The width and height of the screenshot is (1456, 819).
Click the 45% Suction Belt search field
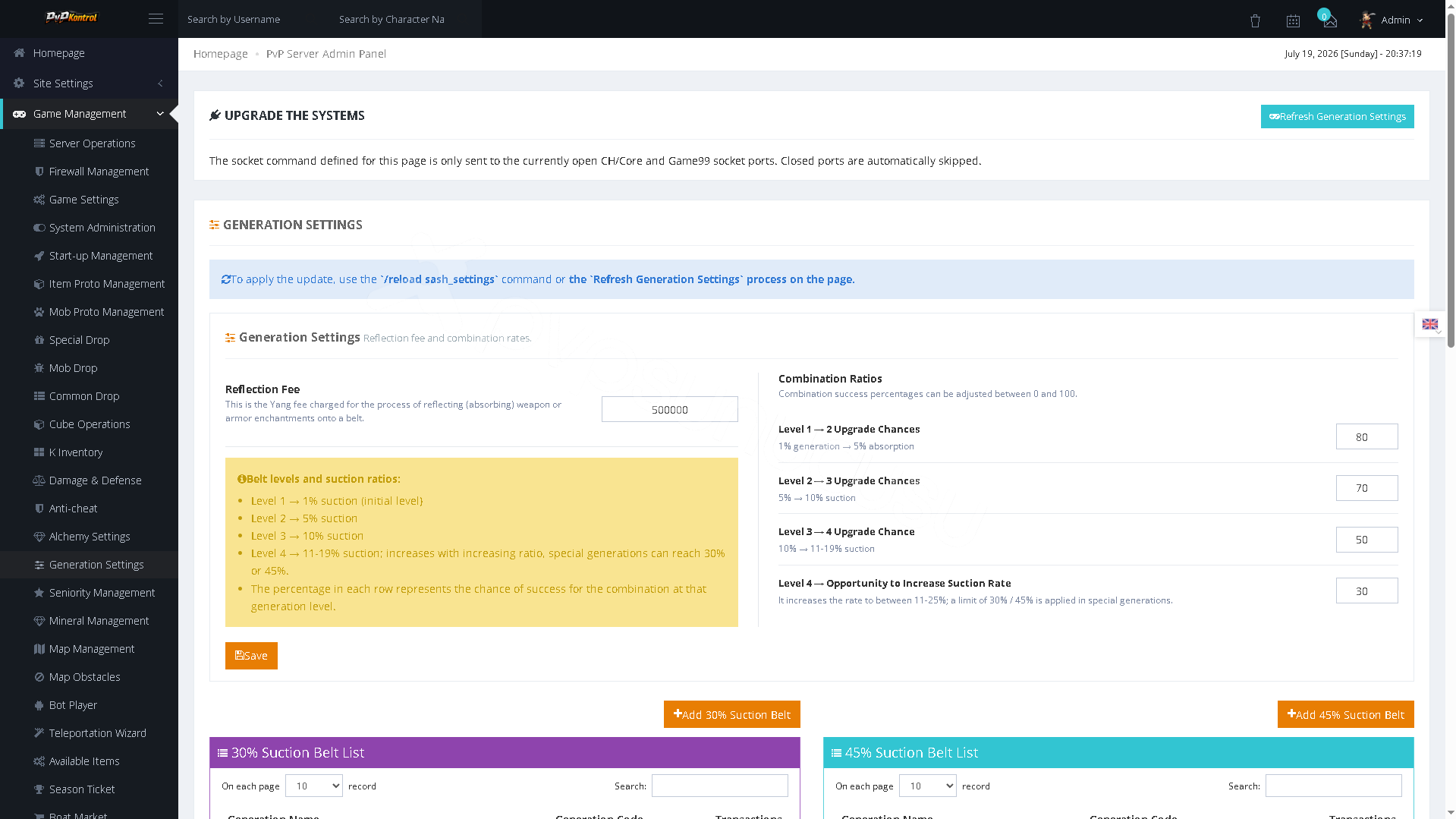click(1333, 786)
